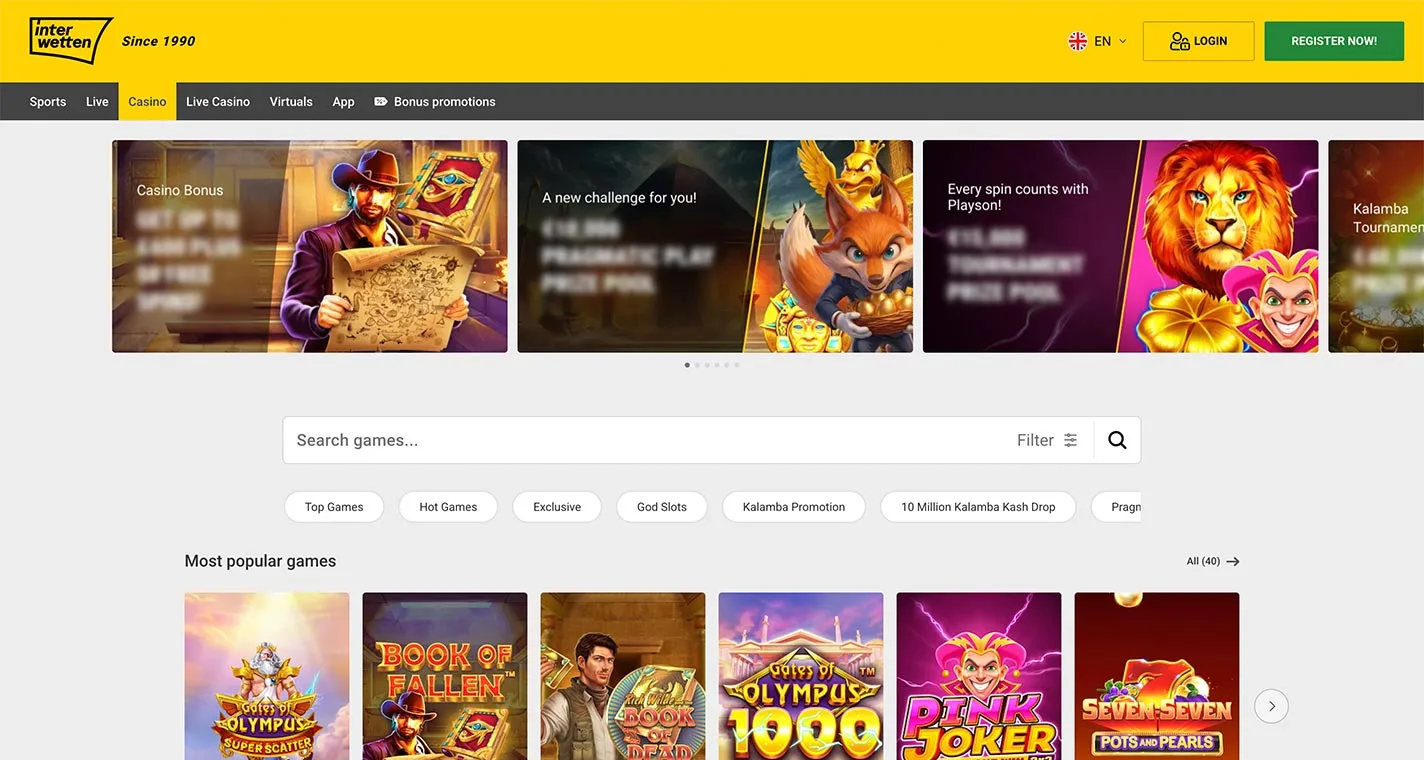
Task: Select 10 Million Kalamba Kash Drop chip
Action: tap(978, 507)
